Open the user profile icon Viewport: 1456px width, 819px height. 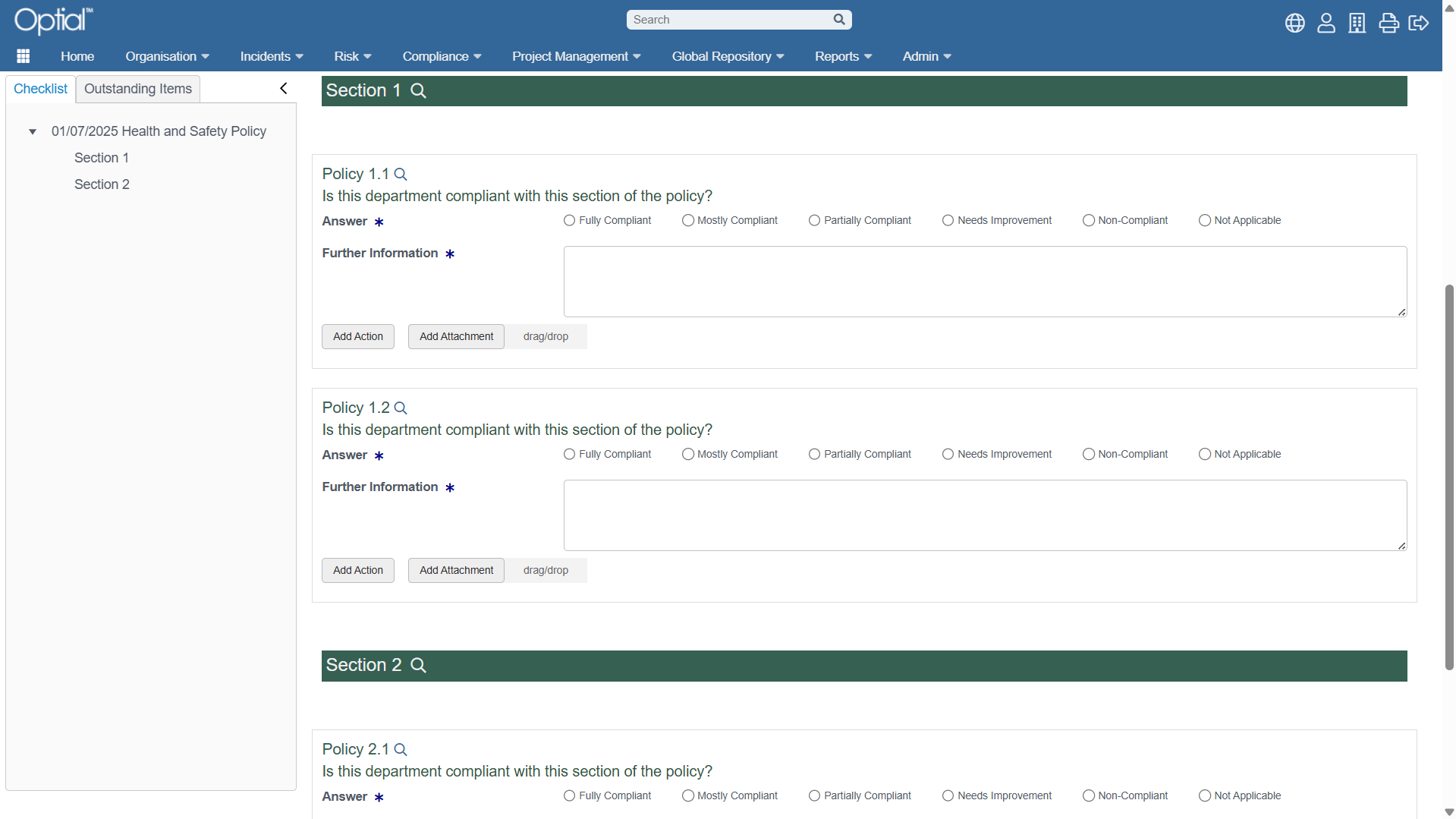[x=1326, y=23]
